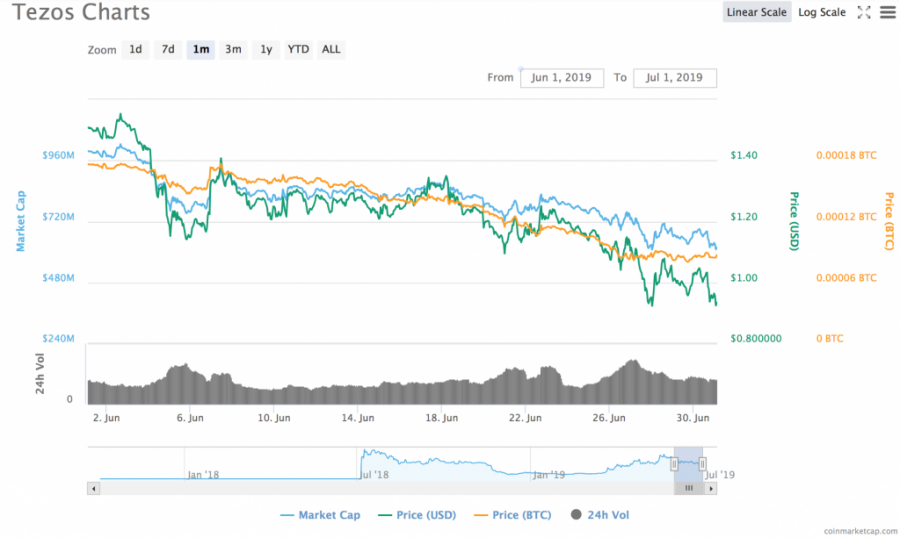Switch to Linear Scale
Image resolution: width=900 pixels, height=538 pixels.
(x=757, y=12)
